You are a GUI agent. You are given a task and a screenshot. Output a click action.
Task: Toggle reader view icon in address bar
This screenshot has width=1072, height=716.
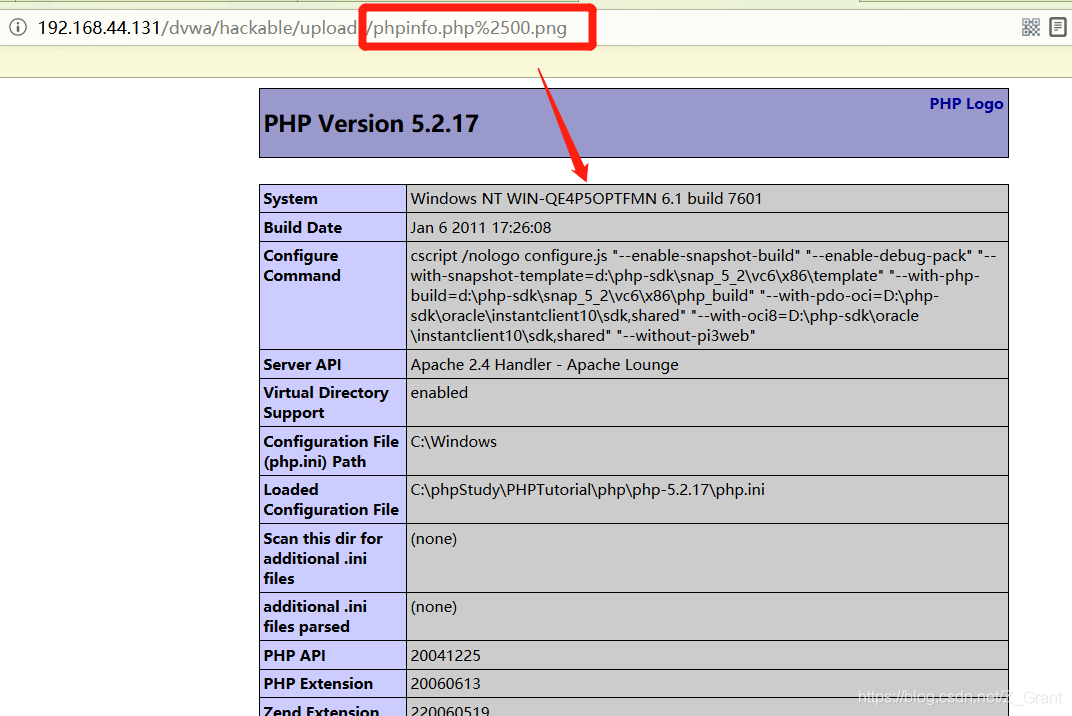1058,27
